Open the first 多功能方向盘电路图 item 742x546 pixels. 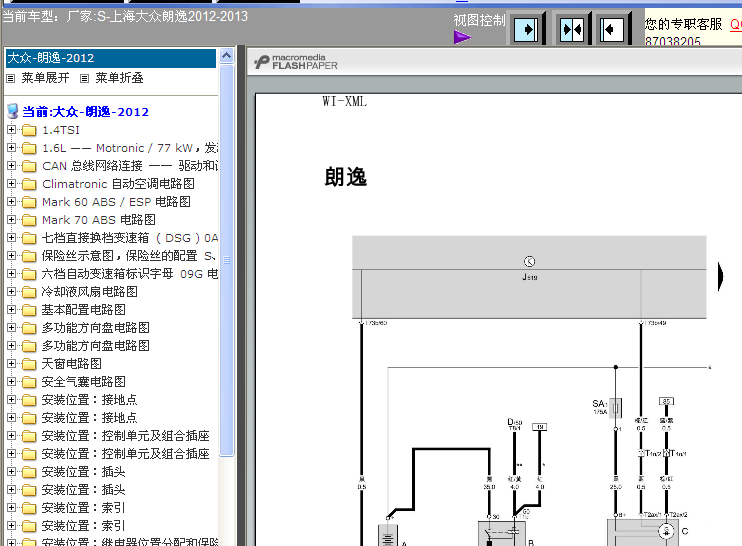[x=96, y=328]
